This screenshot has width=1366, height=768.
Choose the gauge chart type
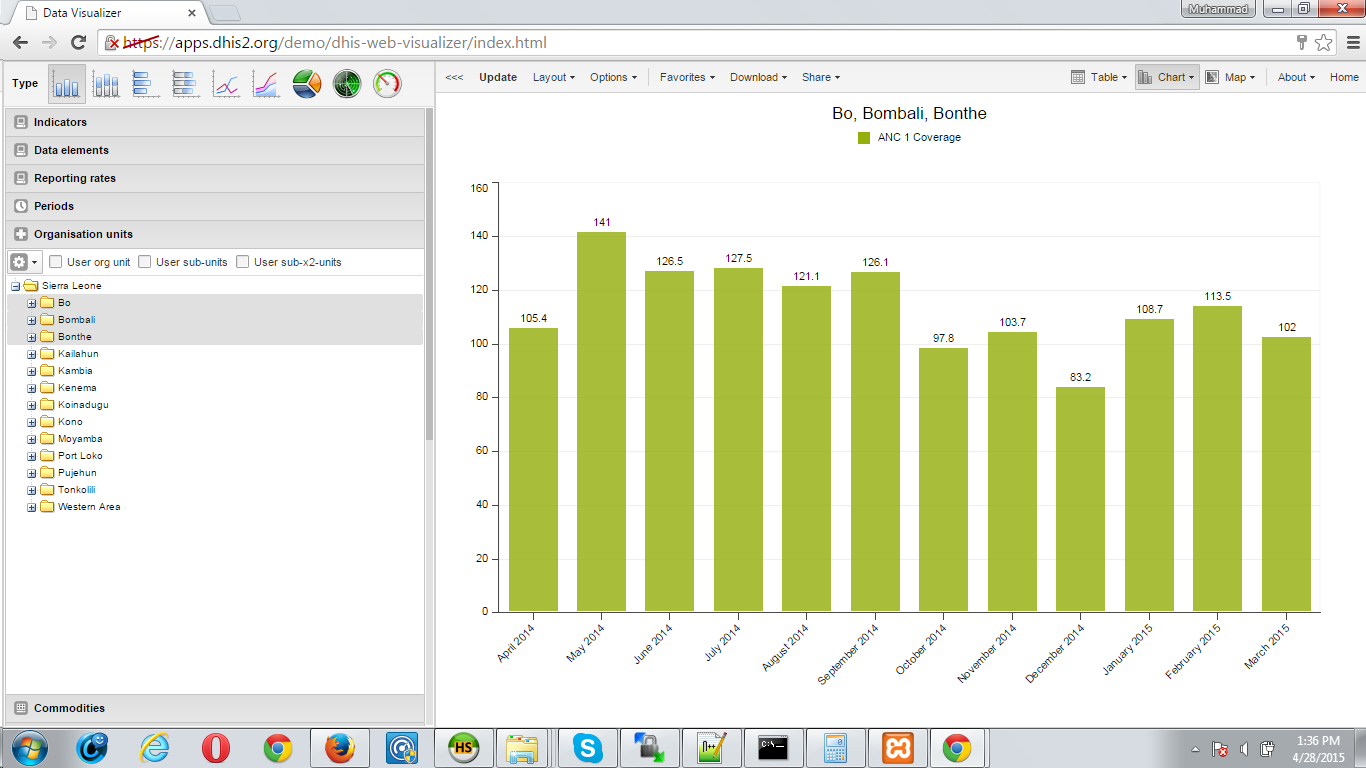[x=386, y=85]
